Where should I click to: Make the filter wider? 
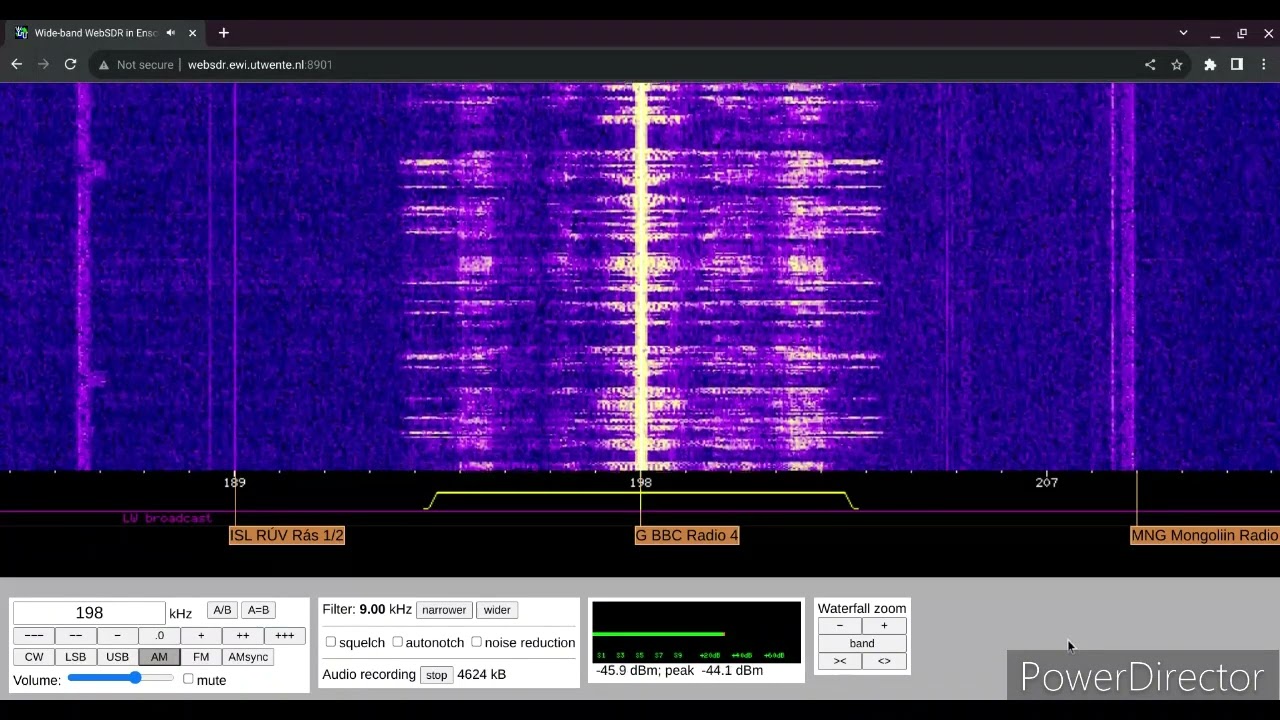point(497,610)
